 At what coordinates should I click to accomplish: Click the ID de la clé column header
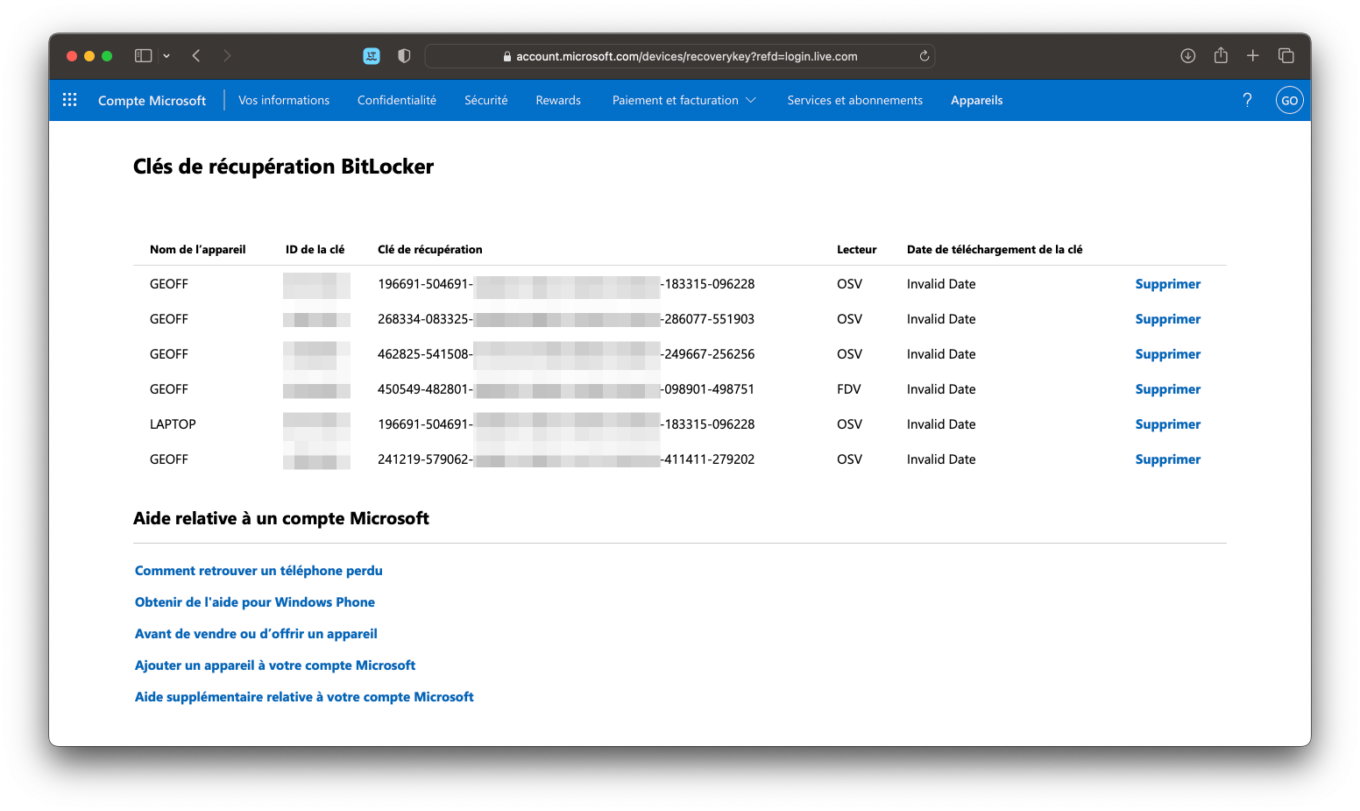click(315, 249)
